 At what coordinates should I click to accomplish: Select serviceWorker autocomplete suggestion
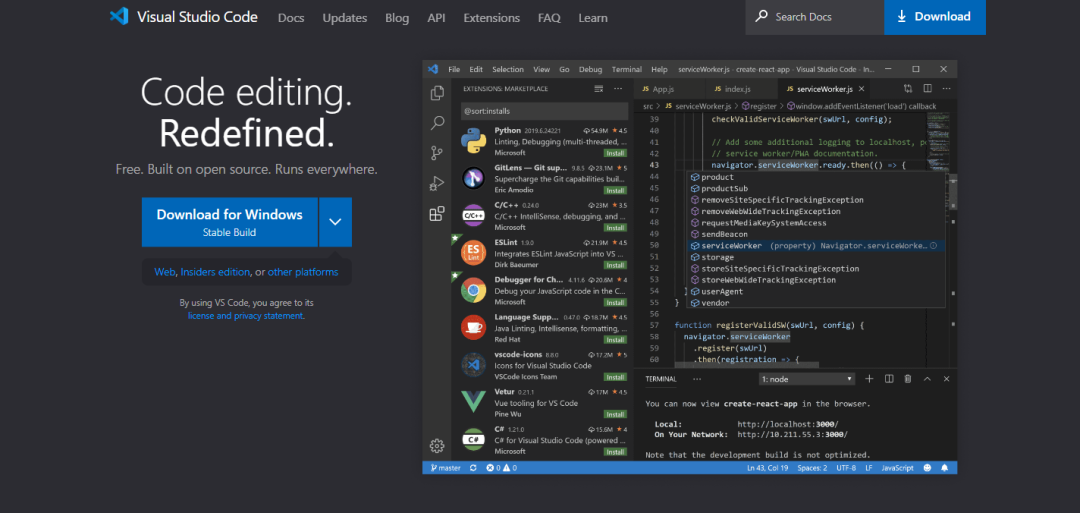click(x=817, y=246)
